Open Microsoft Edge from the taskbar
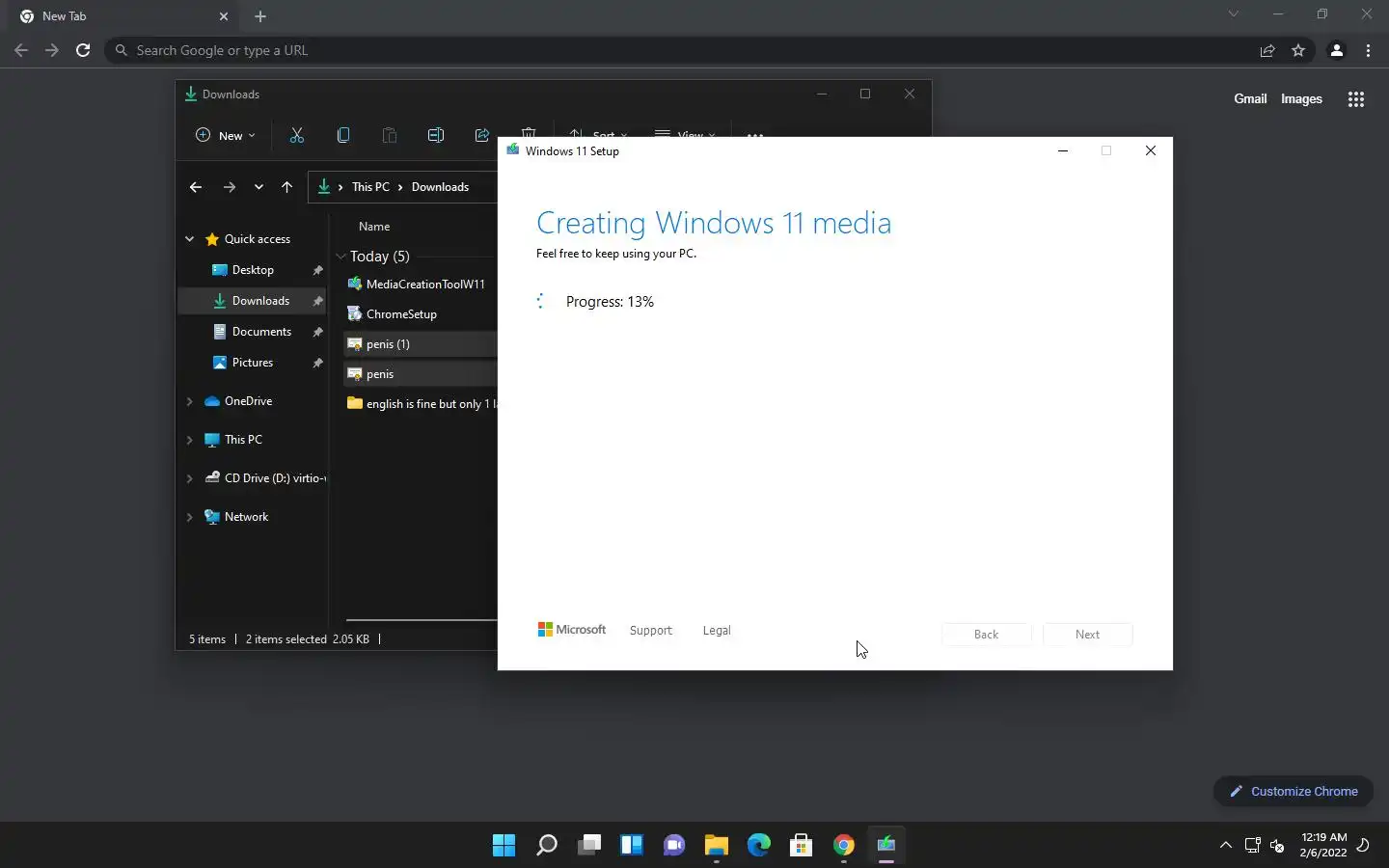 click(758, 846)
